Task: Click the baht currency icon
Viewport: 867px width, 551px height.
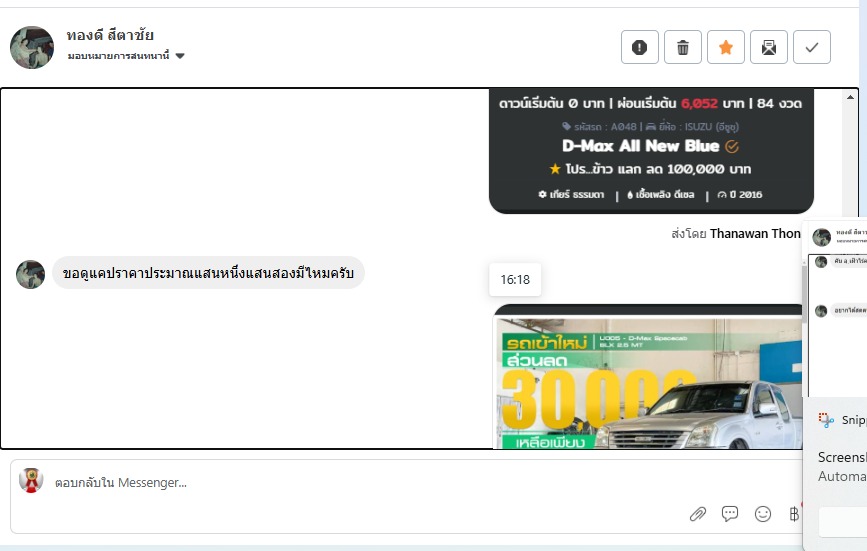Action: click(794, 514)
